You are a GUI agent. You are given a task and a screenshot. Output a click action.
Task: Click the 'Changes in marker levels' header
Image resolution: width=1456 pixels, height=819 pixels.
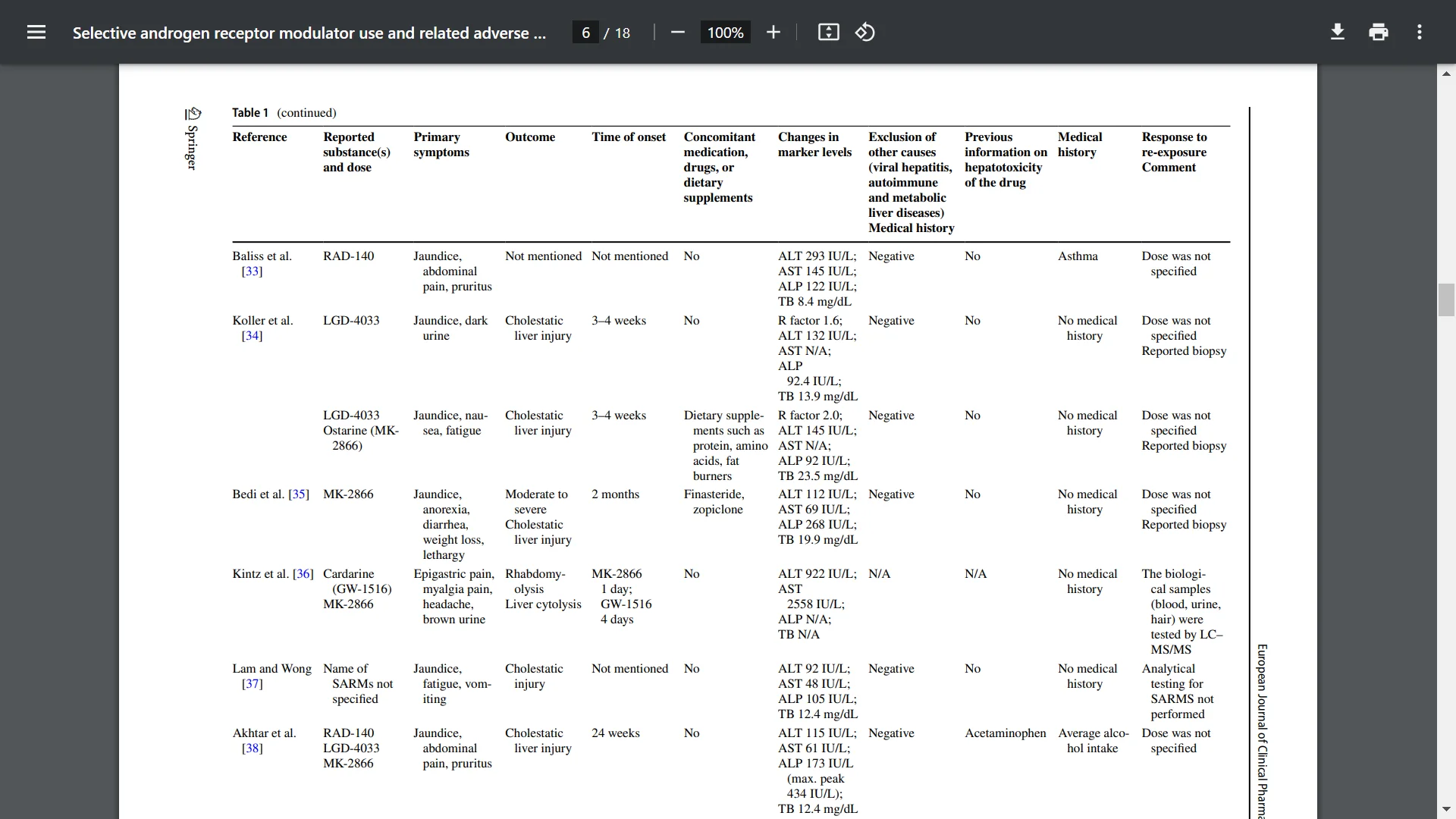[x=814, y=145]
